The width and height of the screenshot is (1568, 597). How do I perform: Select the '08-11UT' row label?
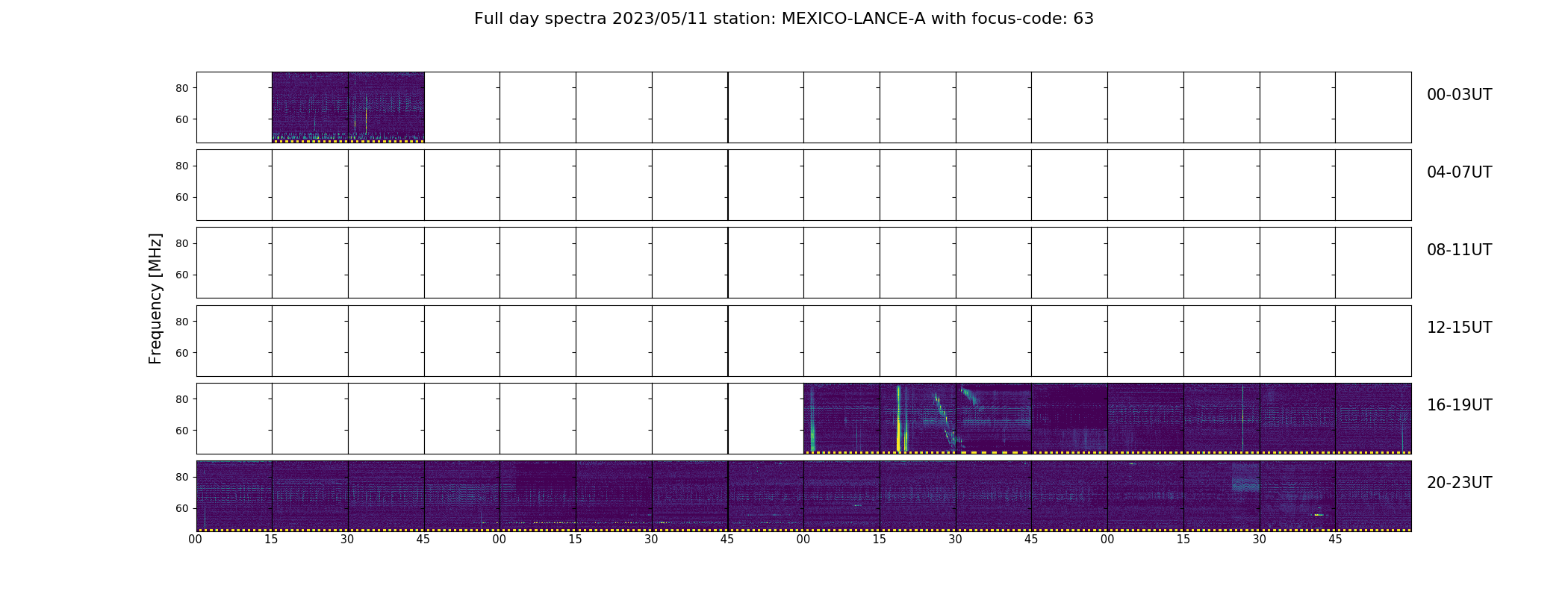click(1459, 250)
